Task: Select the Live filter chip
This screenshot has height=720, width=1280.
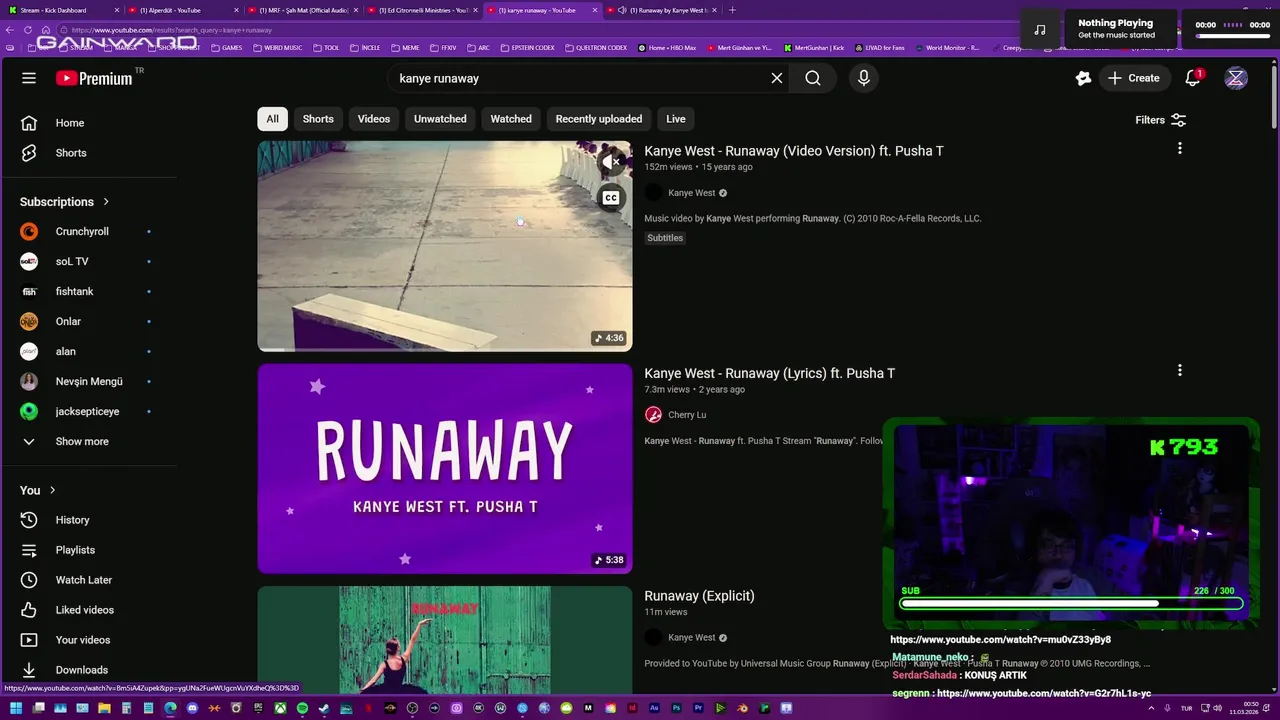Action: (676, 119)
